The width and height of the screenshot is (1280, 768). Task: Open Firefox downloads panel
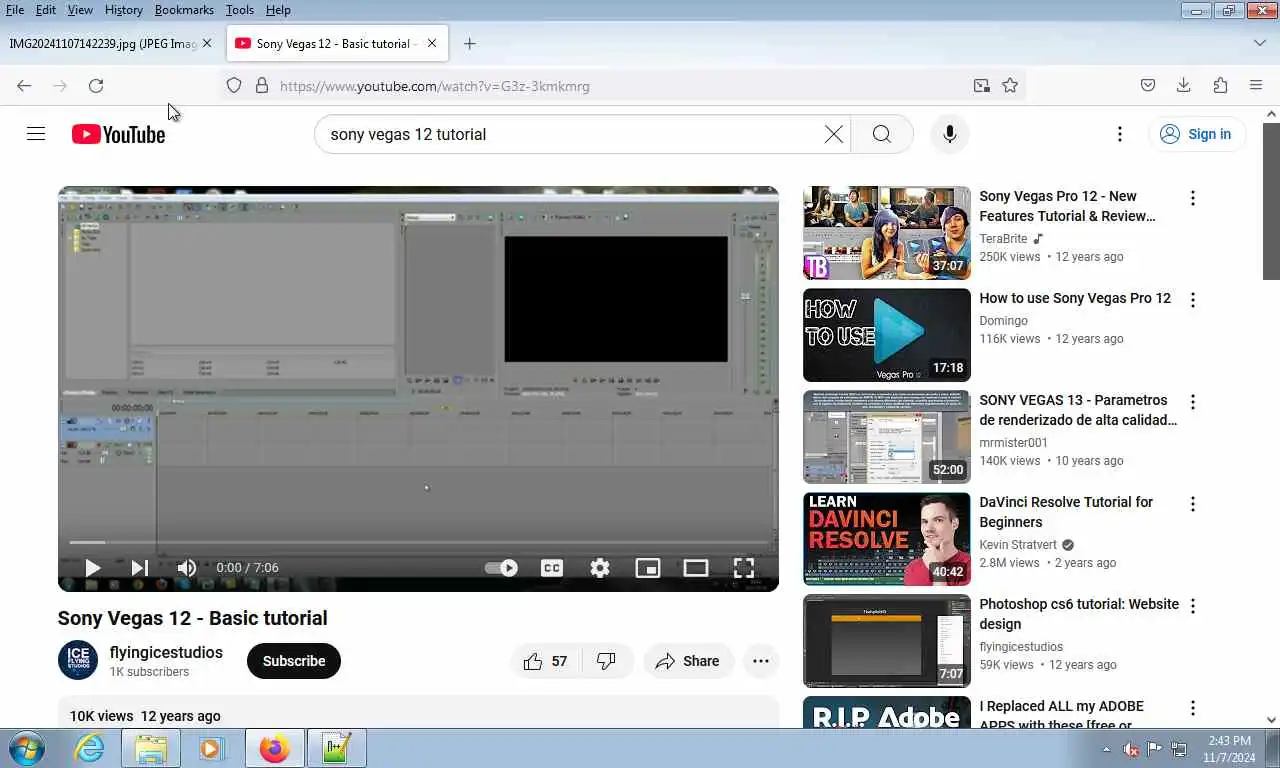1184,86
